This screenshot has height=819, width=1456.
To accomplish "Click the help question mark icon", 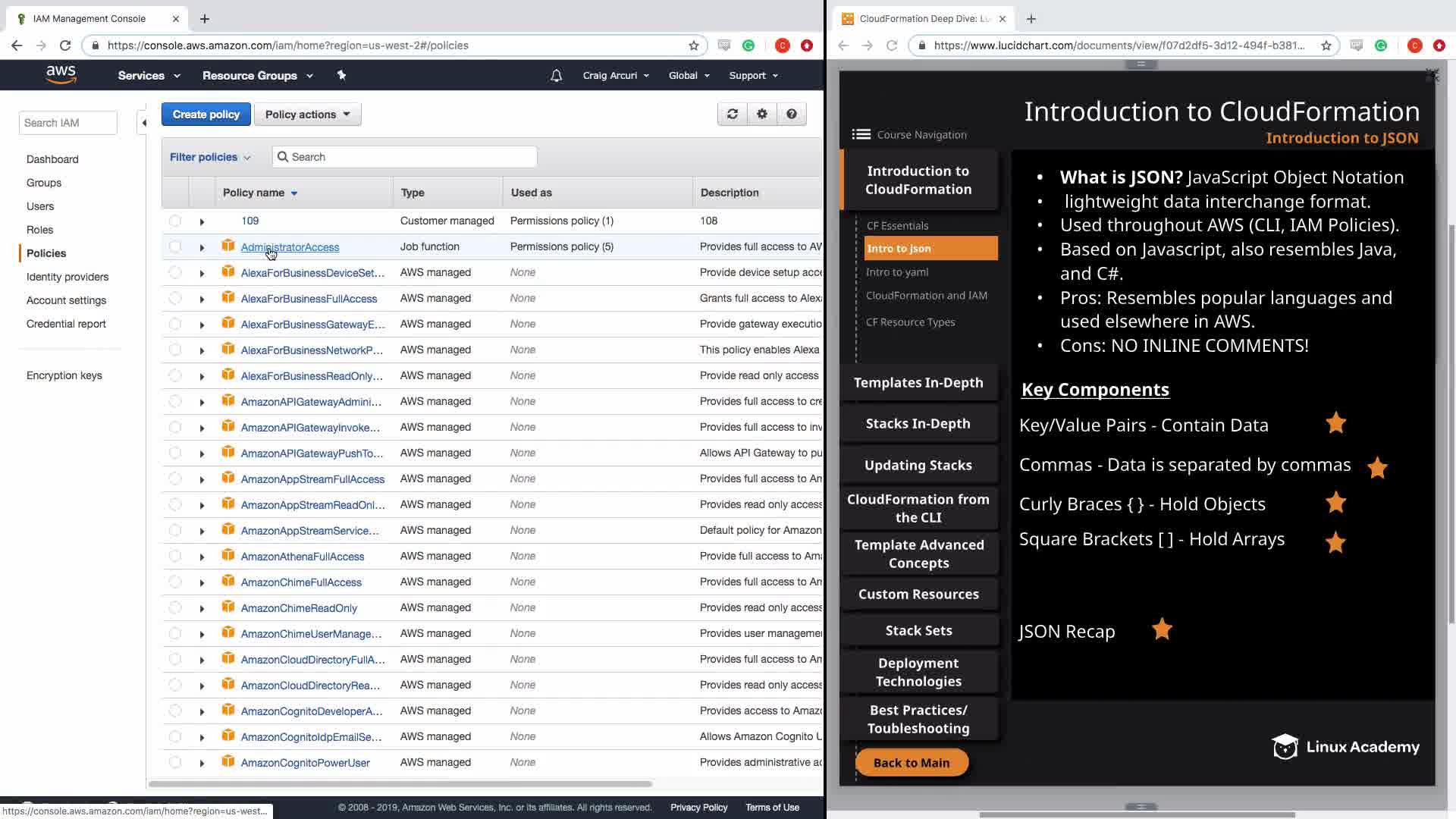I will tap(791, 115).
